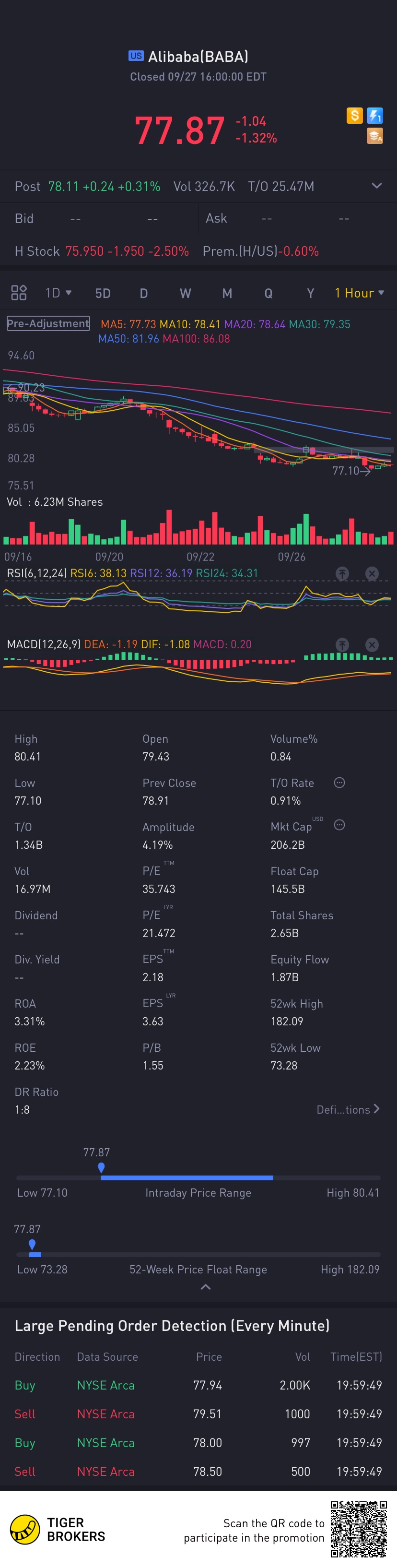Tap the 77.10 low marker on chart
This screenshot has width=397, height=1568.
tap(351, 471)
